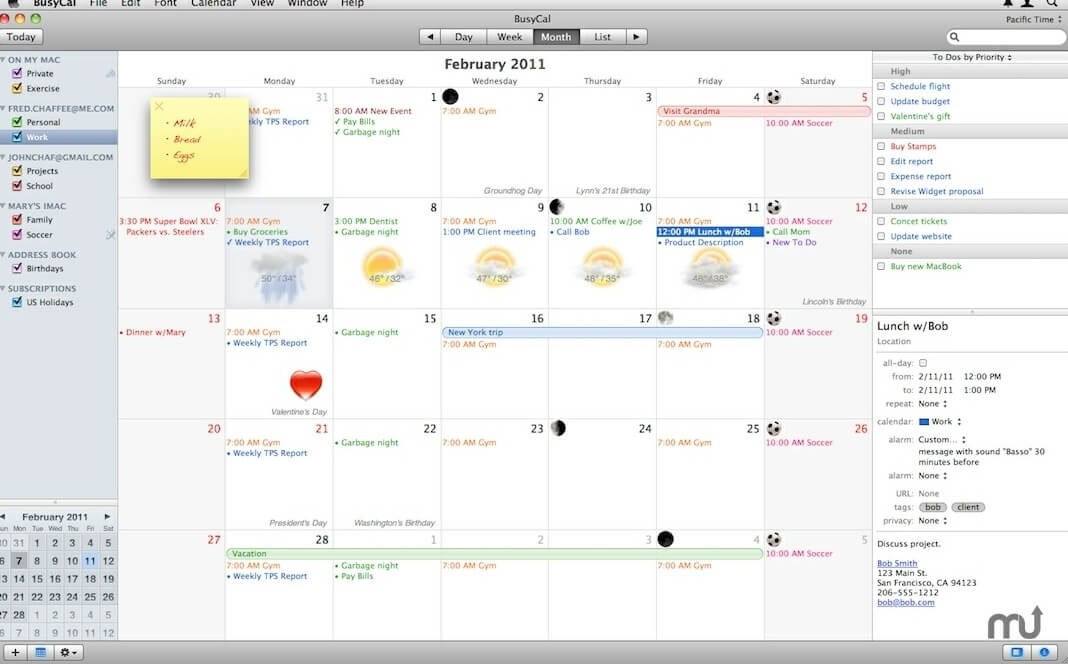
Task: Open the bob@bob.com email link
Action: (x=906, y=603)
